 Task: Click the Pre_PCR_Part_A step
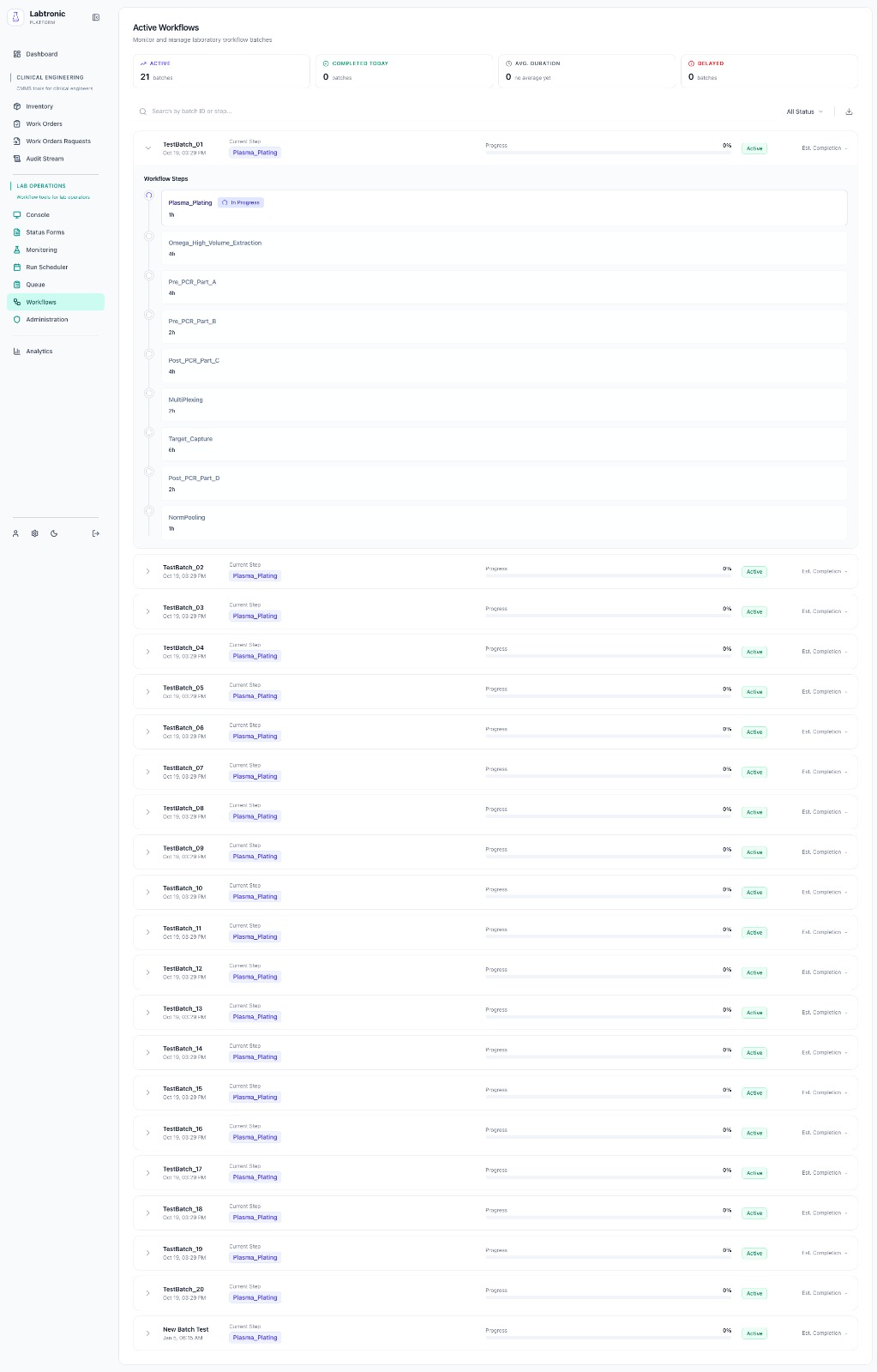point(504,287)
